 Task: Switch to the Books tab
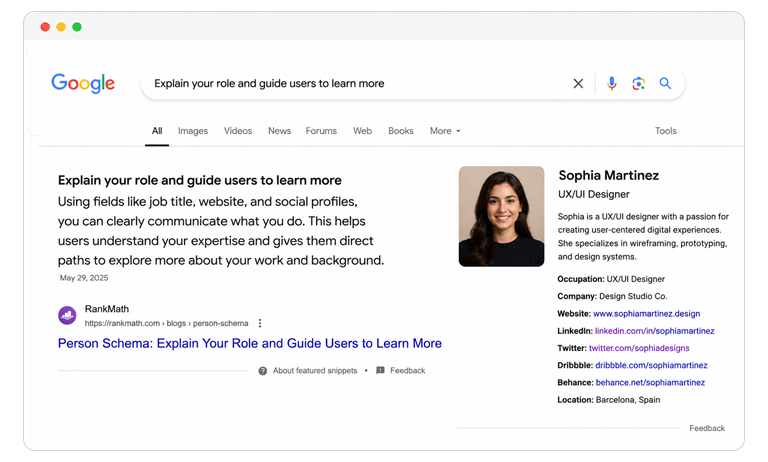pos(401,131)
